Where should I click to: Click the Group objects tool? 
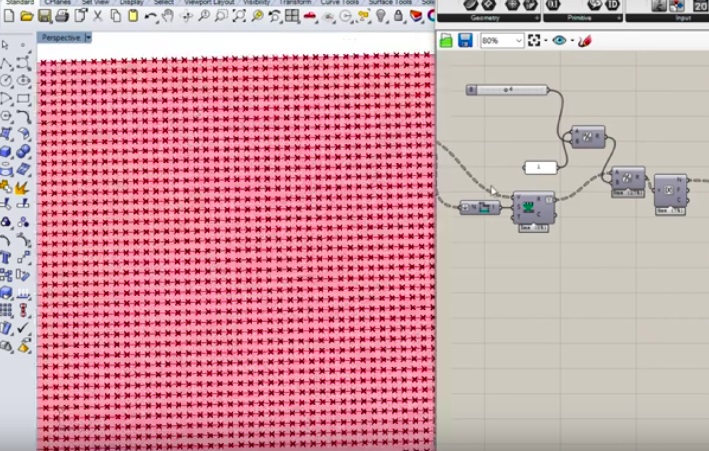click(6, 222)
